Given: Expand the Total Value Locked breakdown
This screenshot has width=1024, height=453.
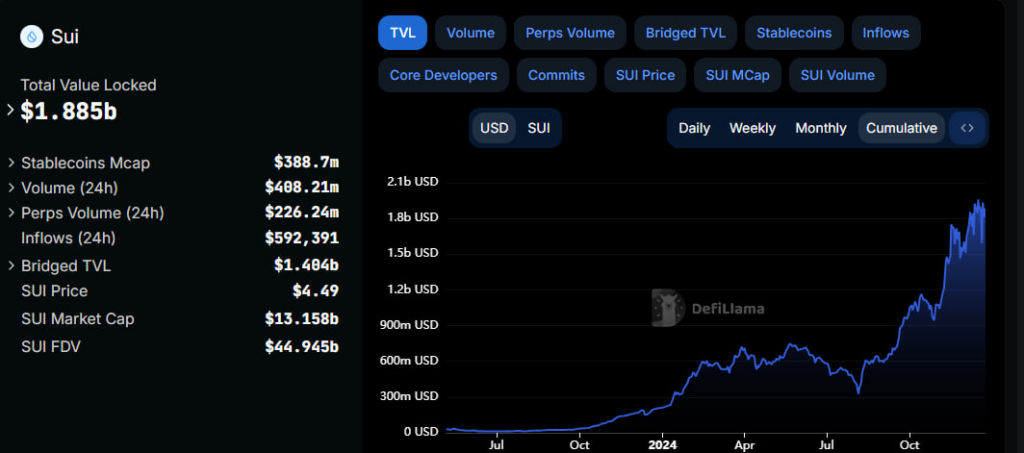Looking at the screenshot, I should (x=10, y=110).
